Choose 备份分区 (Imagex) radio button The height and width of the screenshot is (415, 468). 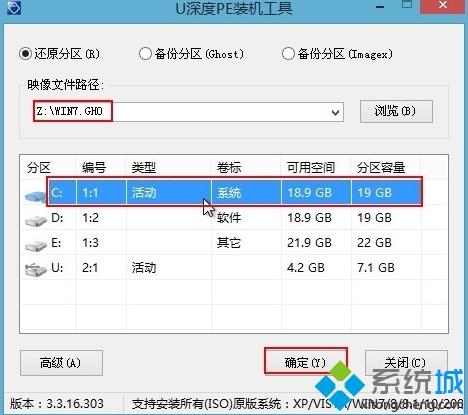[x=288, y=54]
